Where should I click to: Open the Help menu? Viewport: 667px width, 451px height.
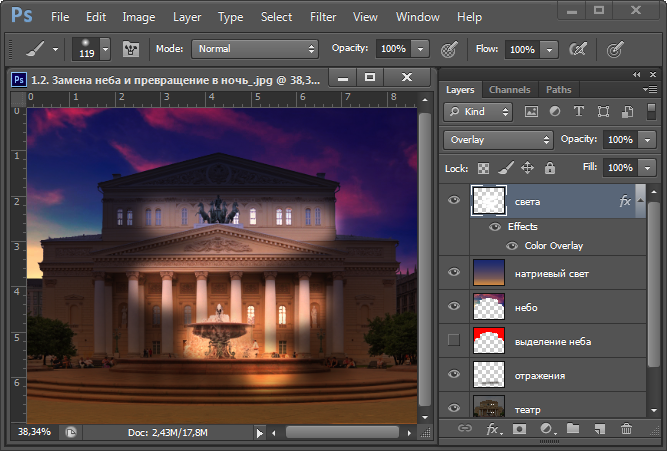469,17
